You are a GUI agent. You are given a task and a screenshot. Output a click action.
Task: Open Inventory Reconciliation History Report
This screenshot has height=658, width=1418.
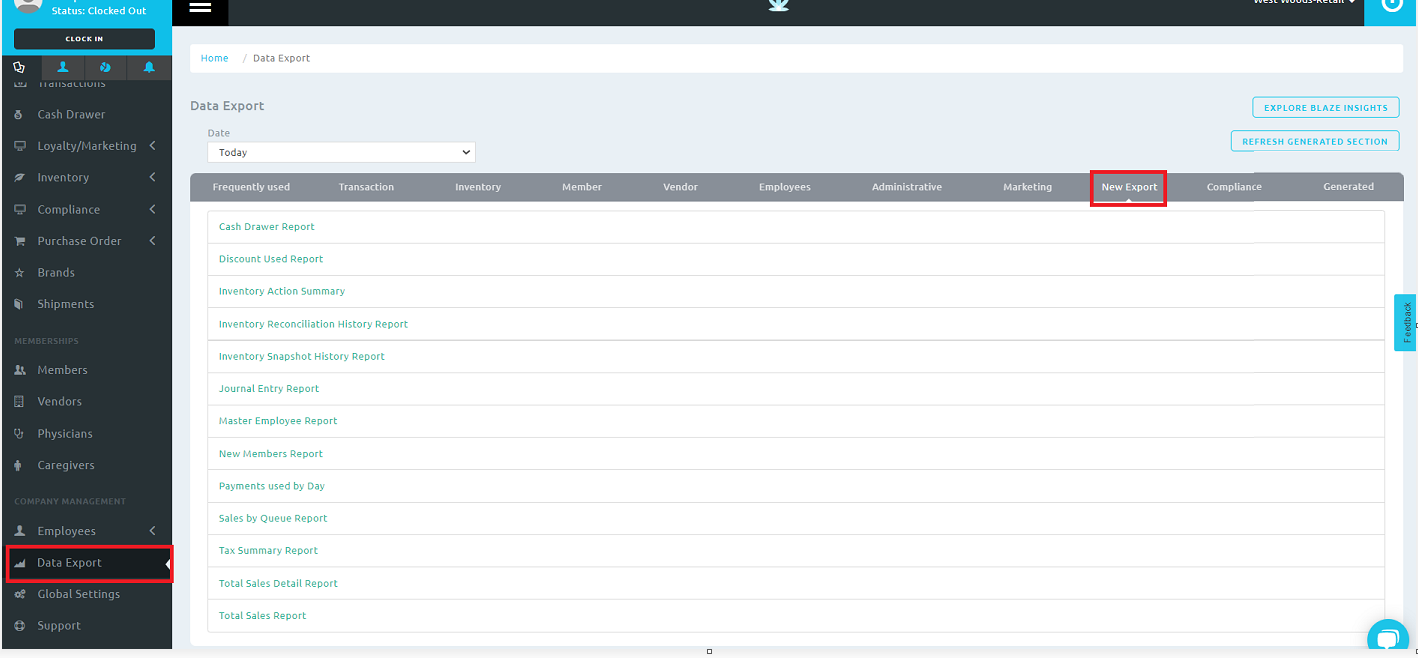pos(314,324)
